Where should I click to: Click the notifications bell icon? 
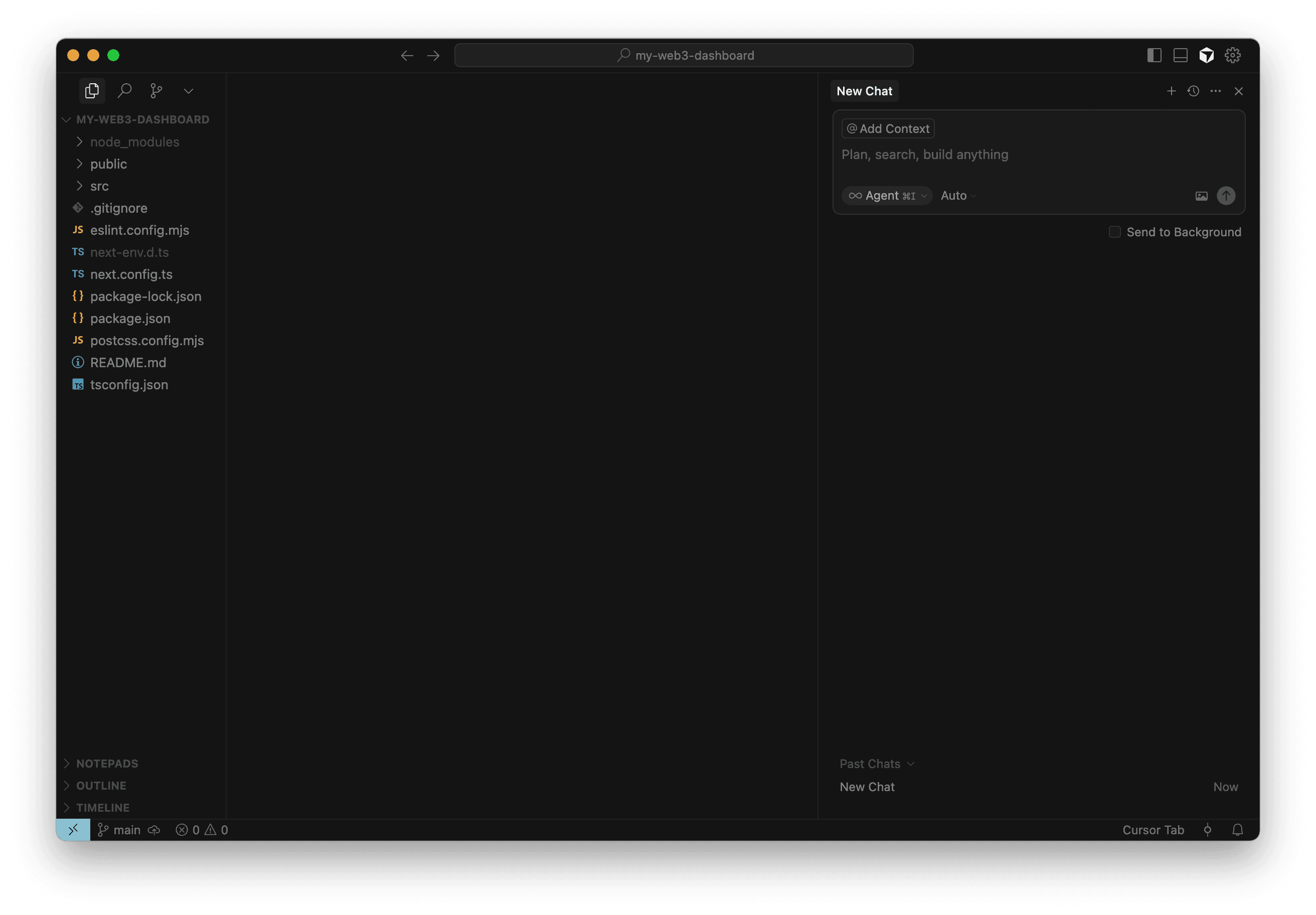1237,830
